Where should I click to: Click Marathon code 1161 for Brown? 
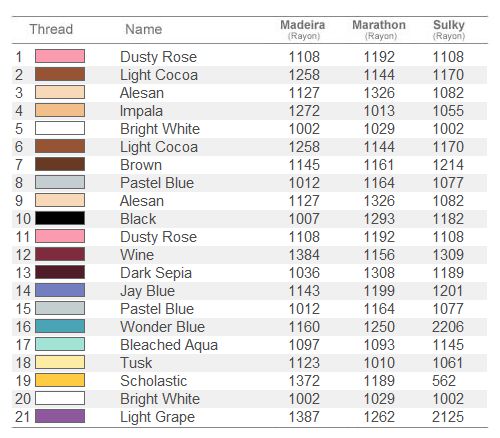point(379,165)
